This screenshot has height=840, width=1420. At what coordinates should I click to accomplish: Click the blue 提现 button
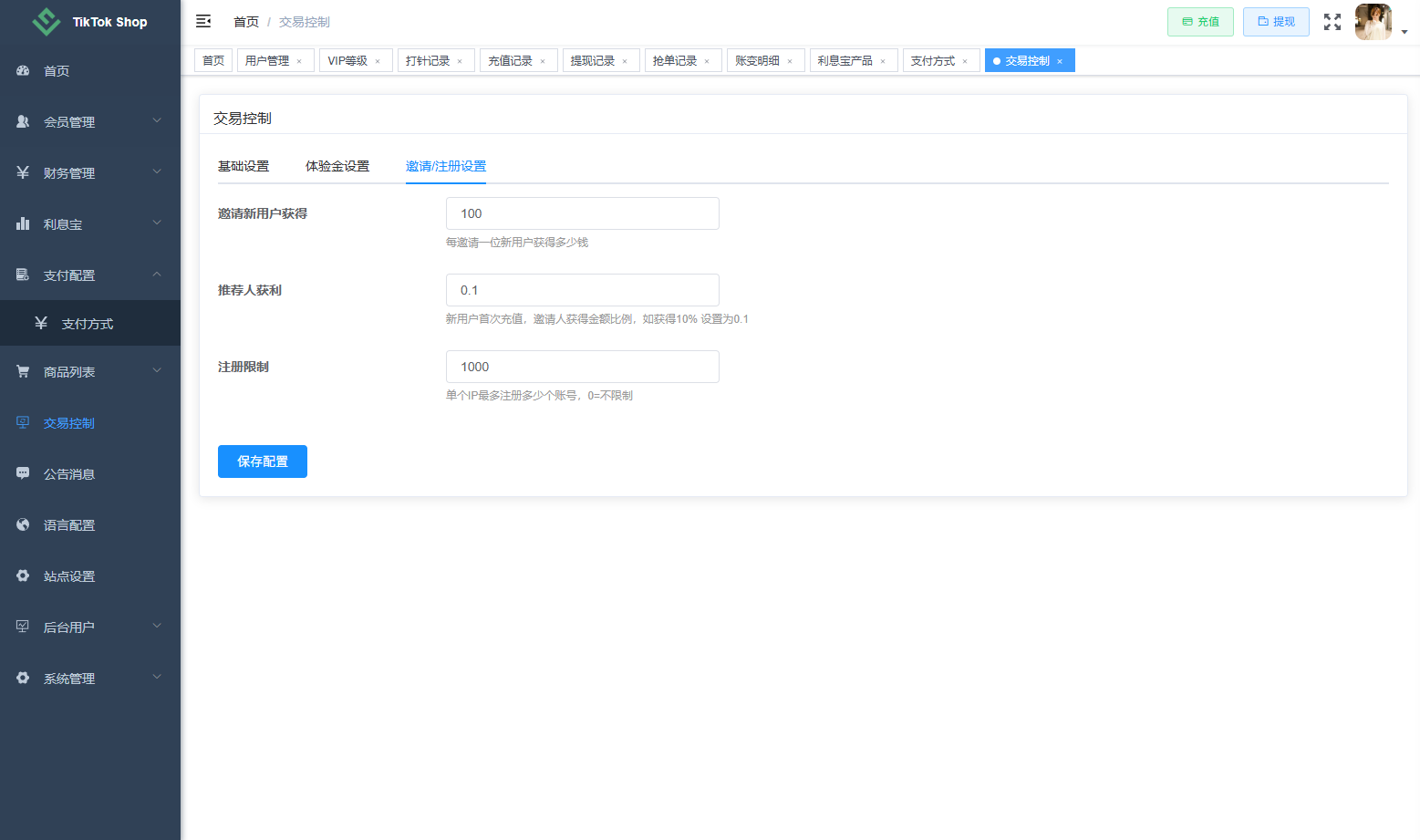coord(1276,22)
